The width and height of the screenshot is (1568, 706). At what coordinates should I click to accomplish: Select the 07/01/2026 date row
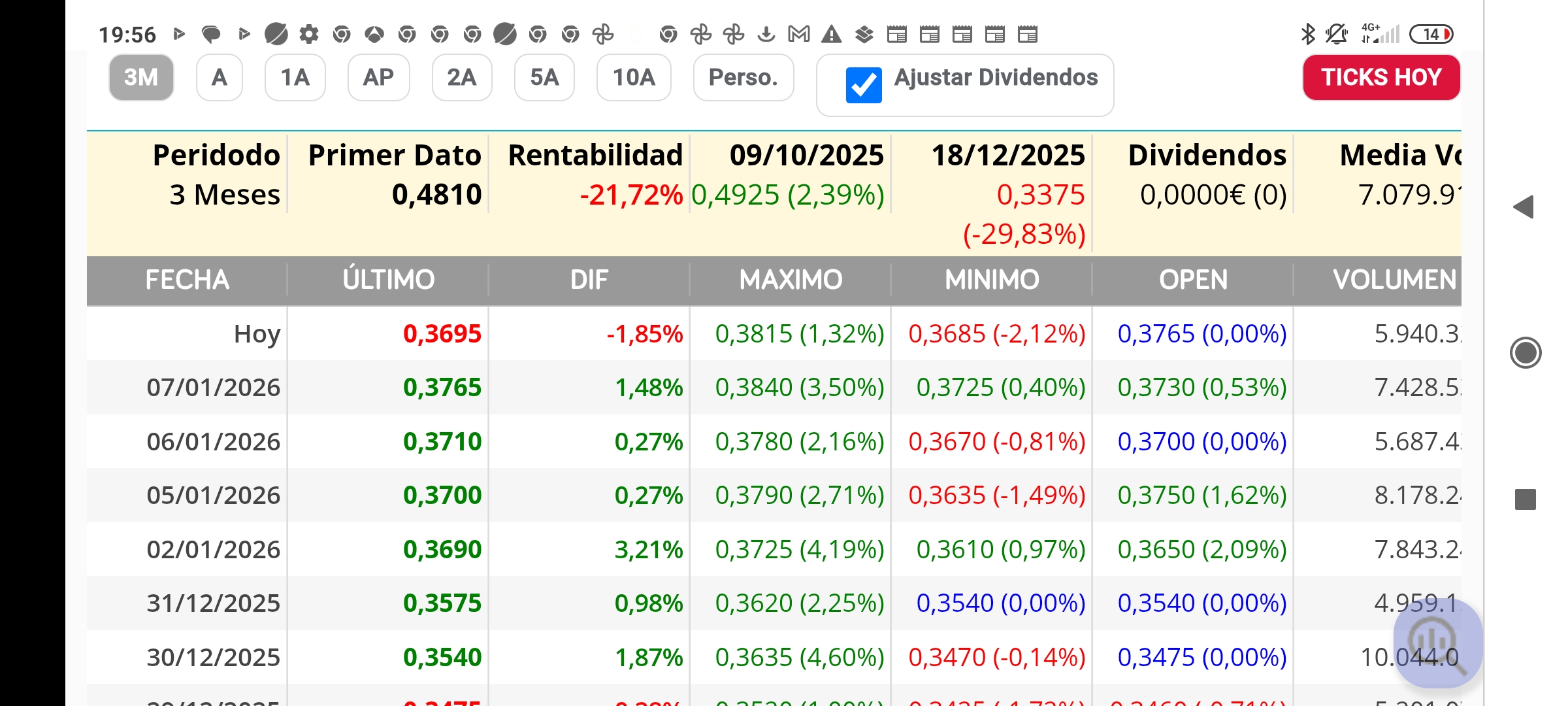[214, 388]
